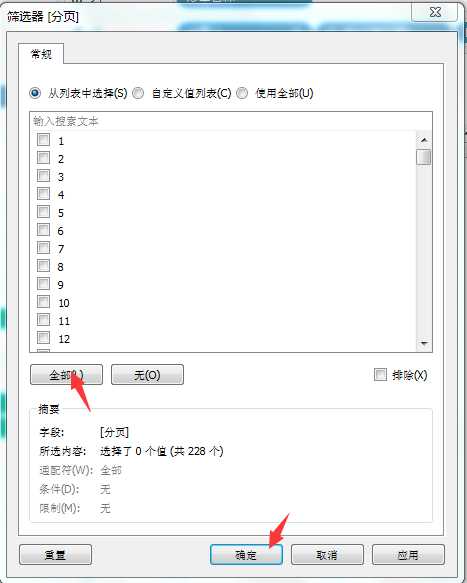Click the 重置 reset button
The image size is (467, 583).
pyautogui.click(x=55, y=555)
